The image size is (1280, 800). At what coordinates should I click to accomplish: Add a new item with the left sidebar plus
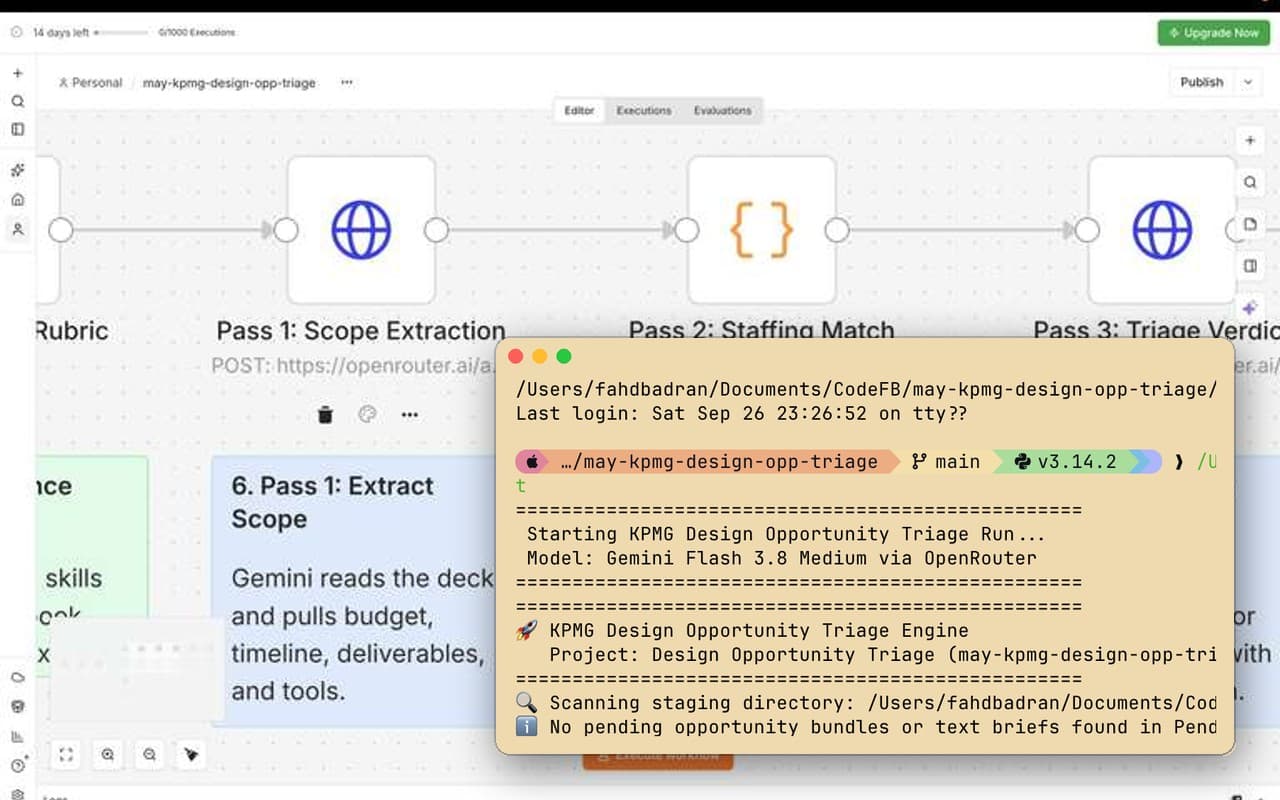17,74
